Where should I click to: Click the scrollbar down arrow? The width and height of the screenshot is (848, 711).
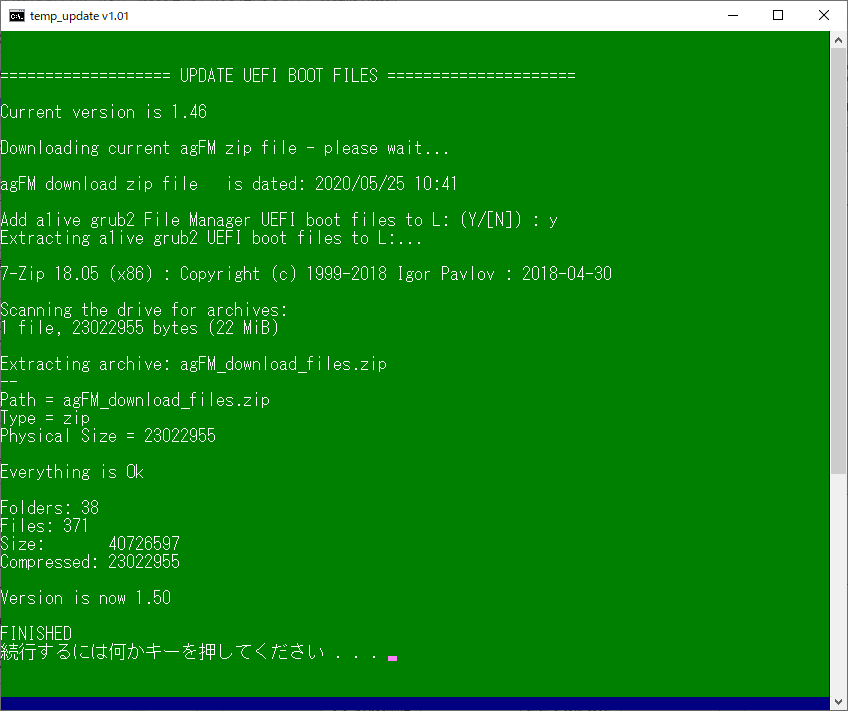[838, 703]
